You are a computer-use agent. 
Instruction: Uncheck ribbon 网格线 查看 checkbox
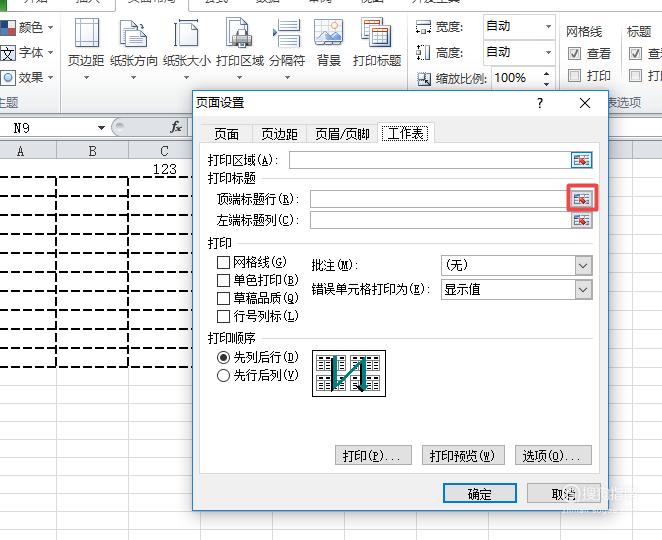(x=574, y=54)
